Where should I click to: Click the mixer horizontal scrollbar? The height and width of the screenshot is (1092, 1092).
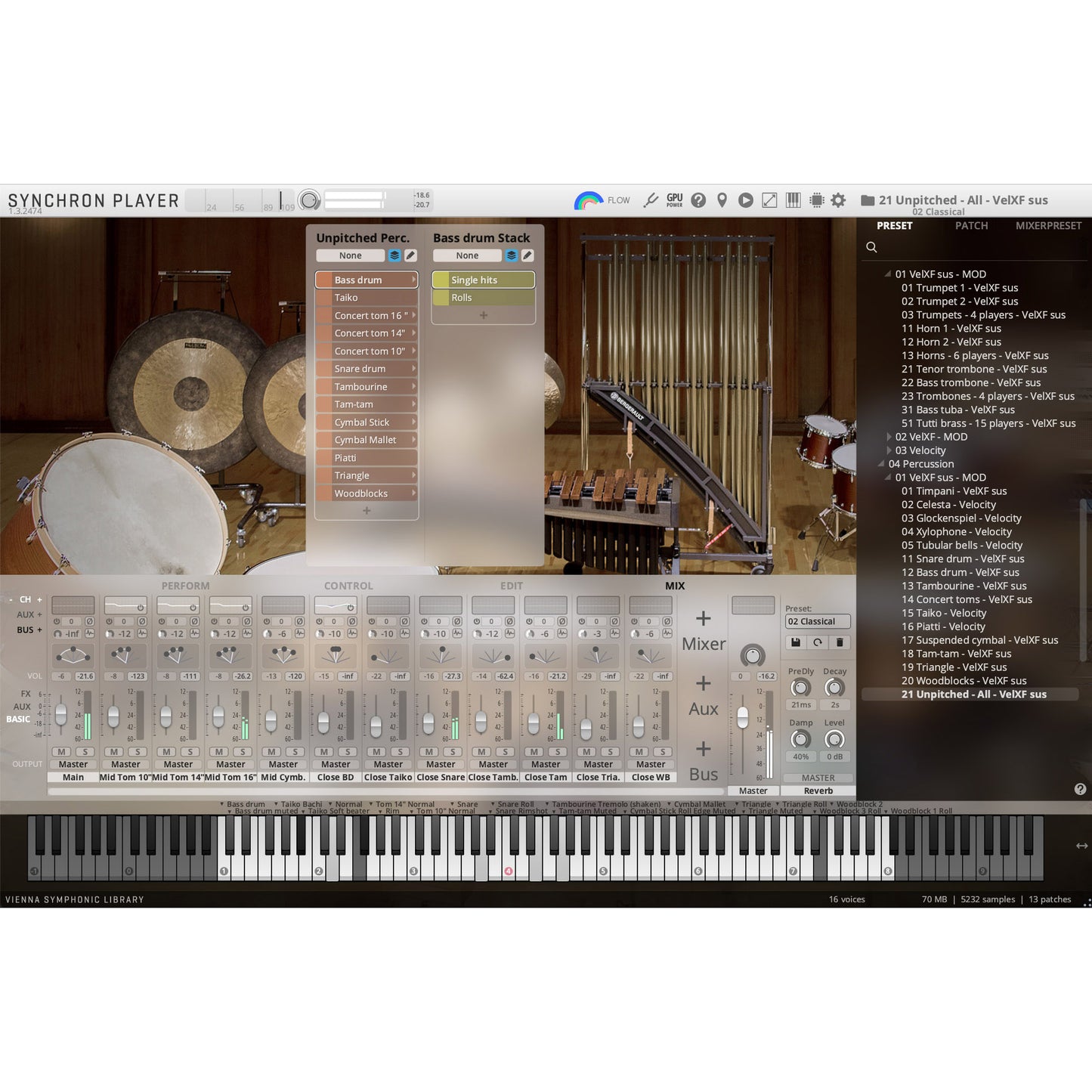[x=385, y=791]
